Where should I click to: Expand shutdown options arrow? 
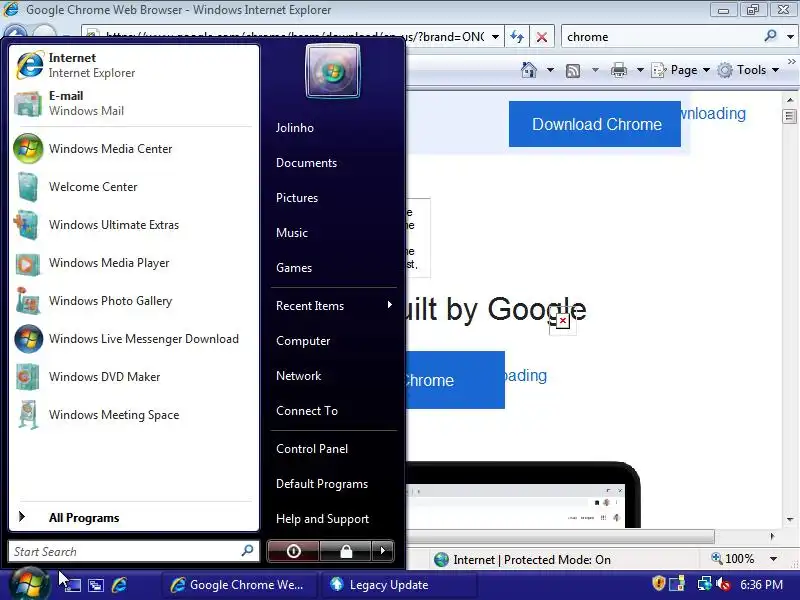click(383, 551)
